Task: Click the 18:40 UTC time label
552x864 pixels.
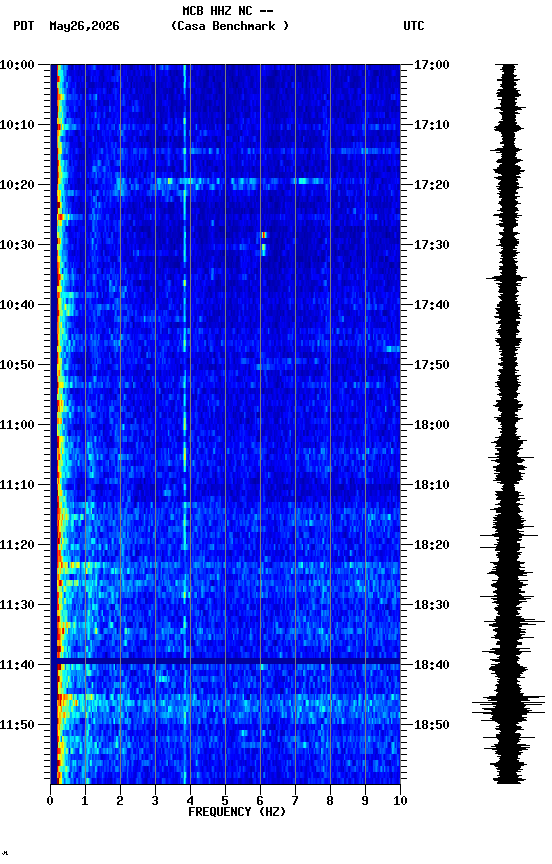Action: click(x=432, y=665)
